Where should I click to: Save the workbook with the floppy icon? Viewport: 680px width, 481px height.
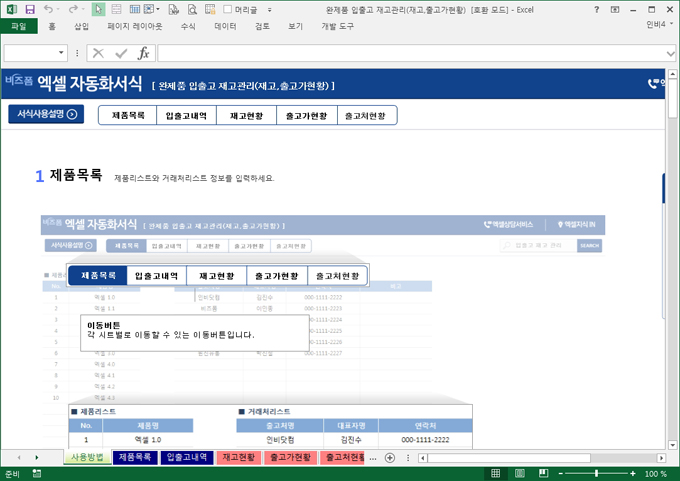tap(29, 9)
